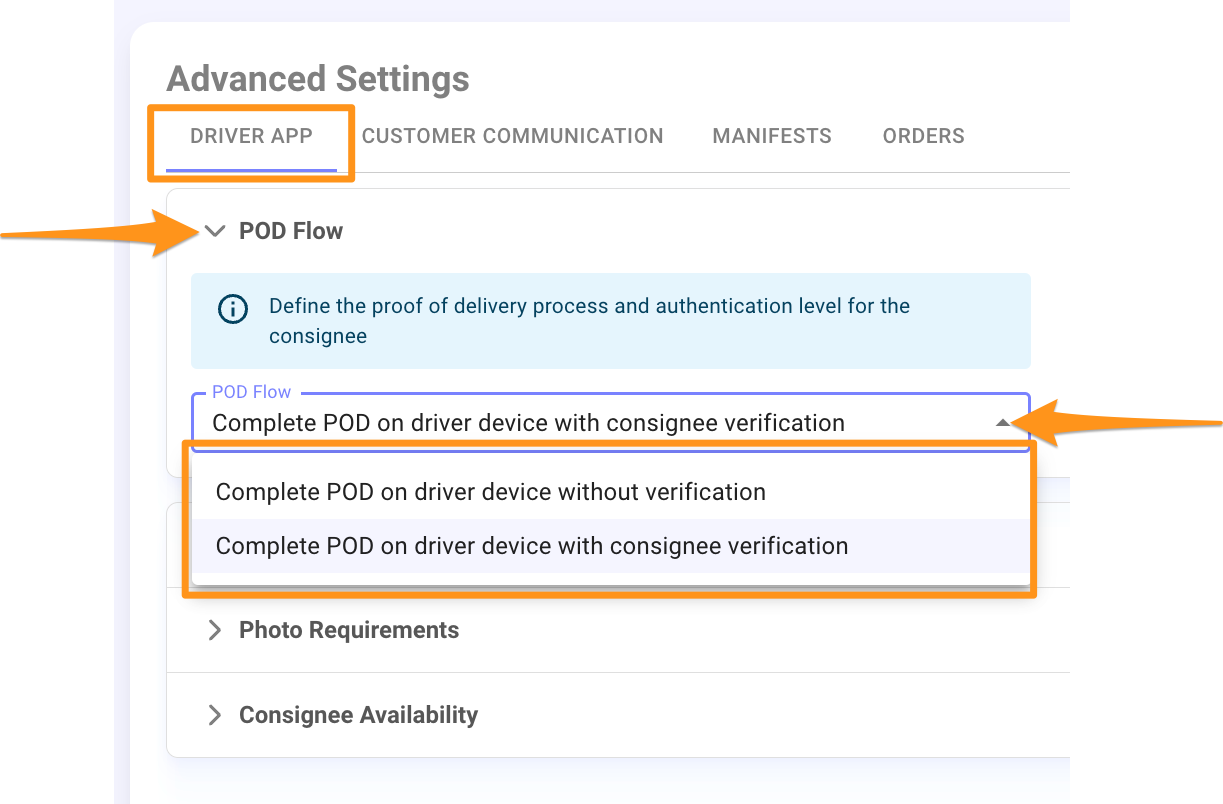Switch to the Driver App tab
Image resolution: width=1223 pixels, height=804 pixels.
tap(251, 136)
